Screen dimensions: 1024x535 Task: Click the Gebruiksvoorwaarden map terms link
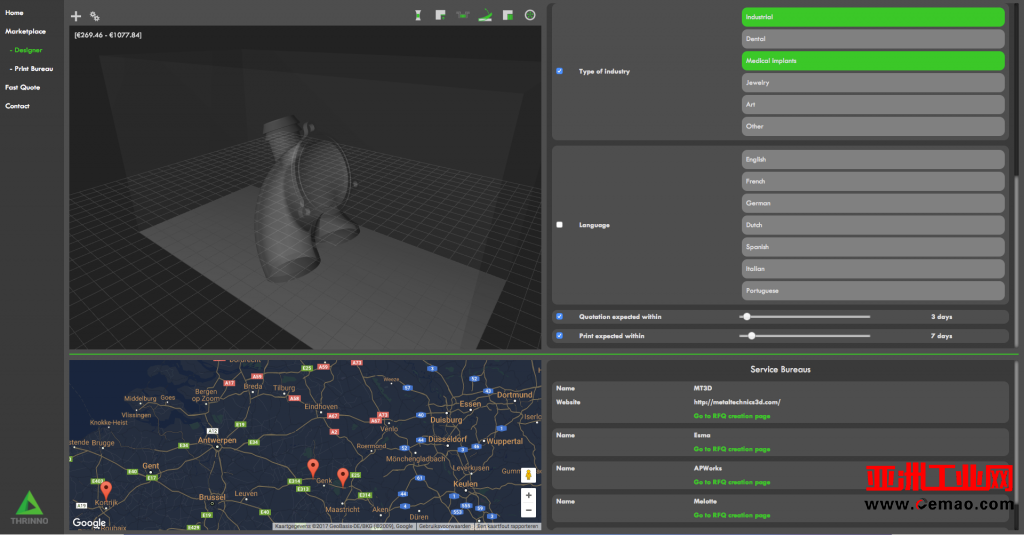click(445, 526)
